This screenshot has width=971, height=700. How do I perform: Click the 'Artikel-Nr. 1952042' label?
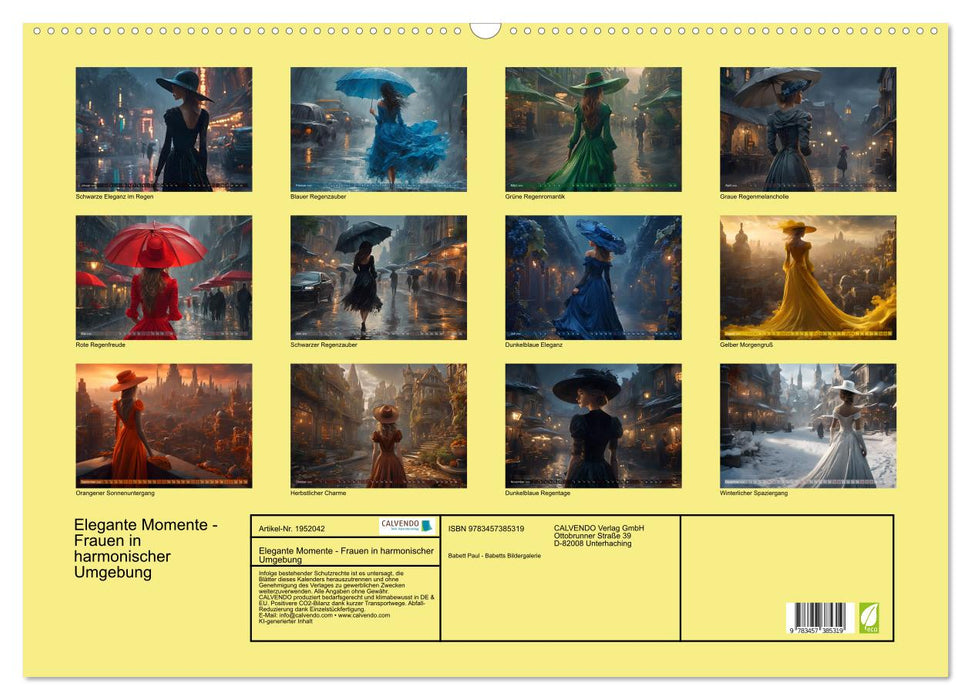point(291,528)
